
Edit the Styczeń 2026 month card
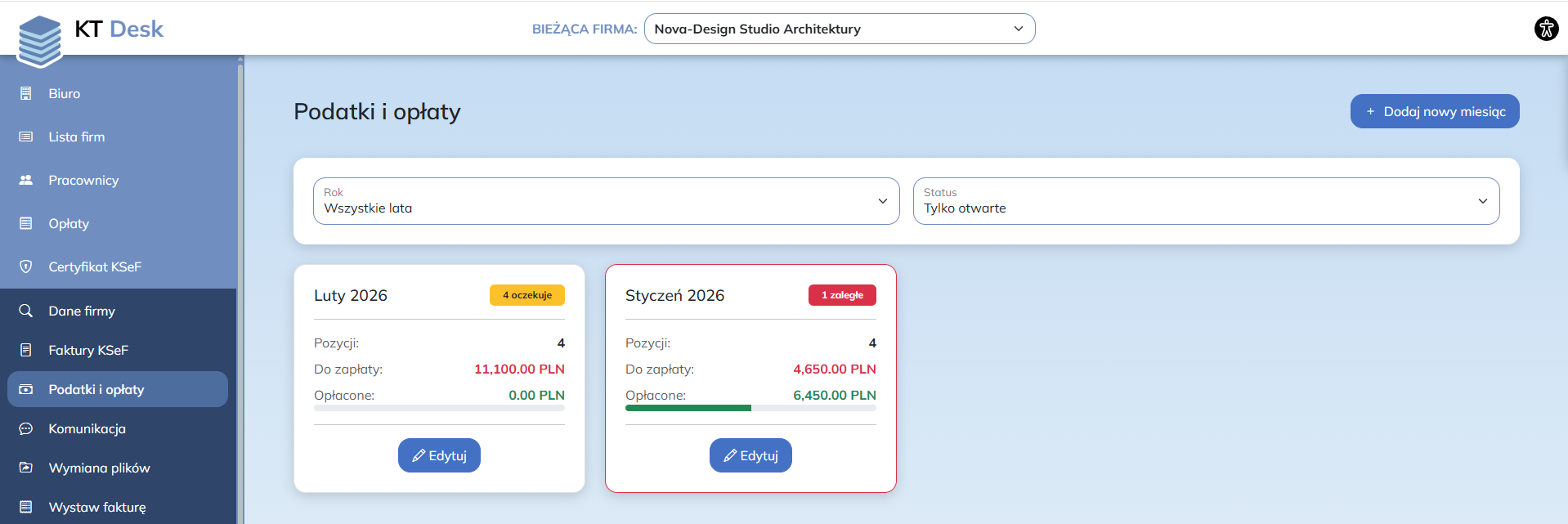750,455
